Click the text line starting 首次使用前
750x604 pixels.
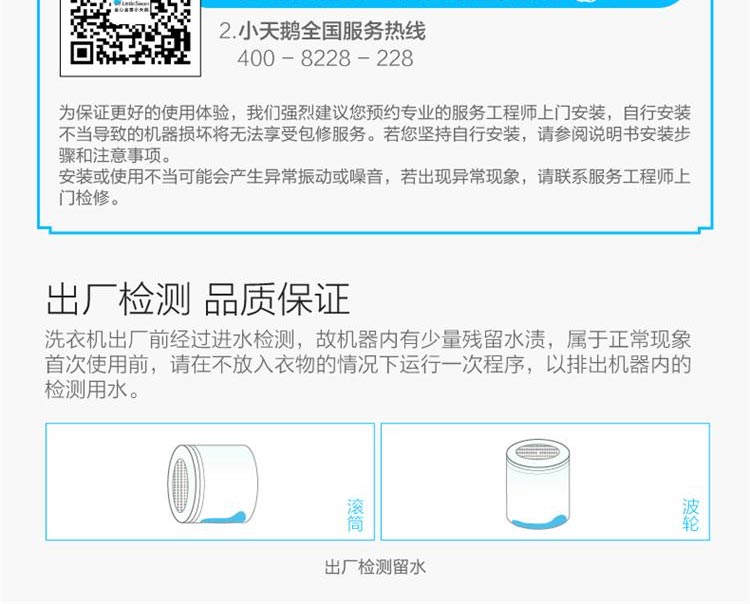tap(368, 364)
